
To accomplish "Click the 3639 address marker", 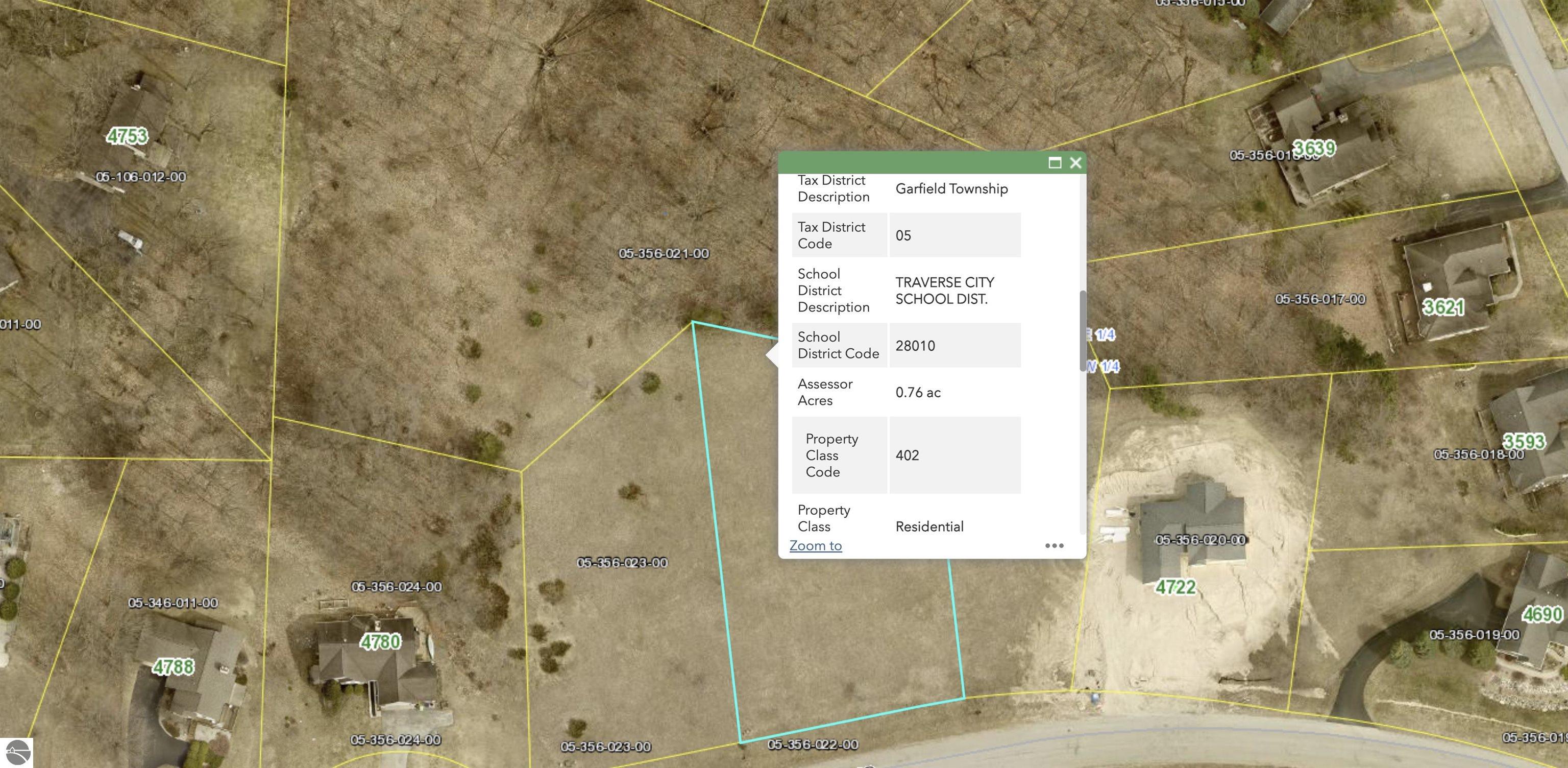I will [x=1314, y=148].
